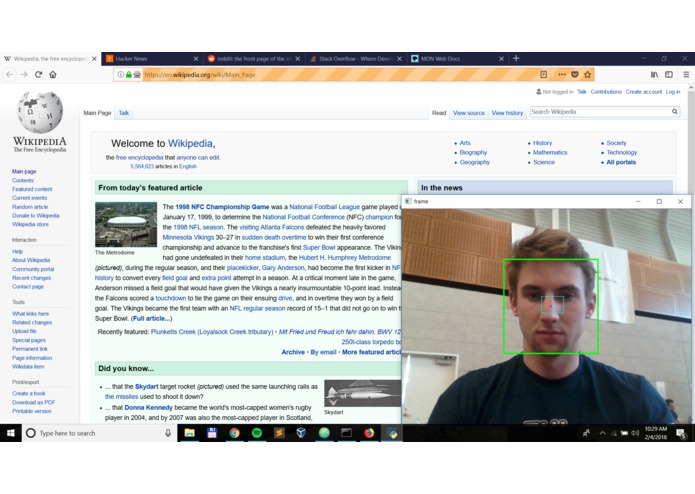This screenshot has width=695, height=494.
Task: Open a new browser tab with plus
Action: (x=516, y=58)
